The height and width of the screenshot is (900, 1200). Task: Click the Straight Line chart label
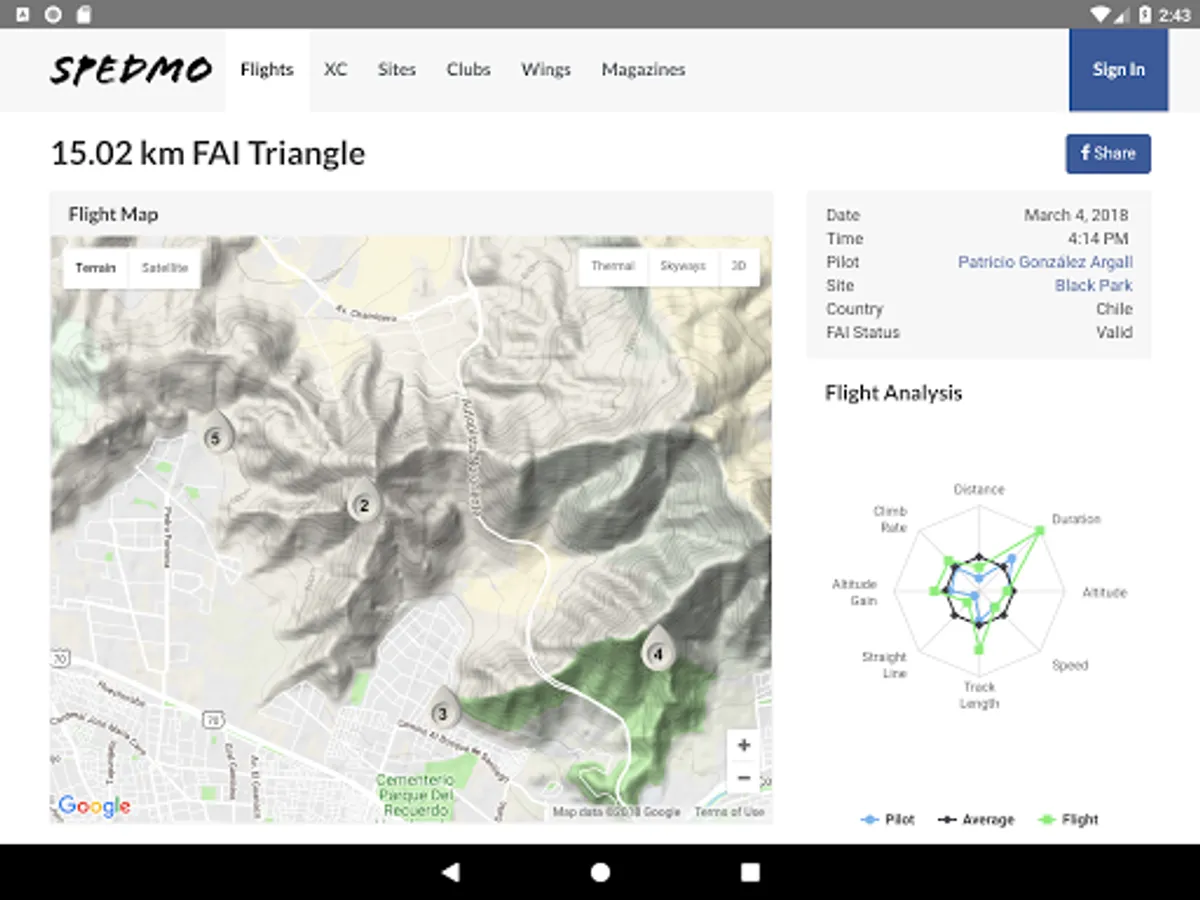884,665
